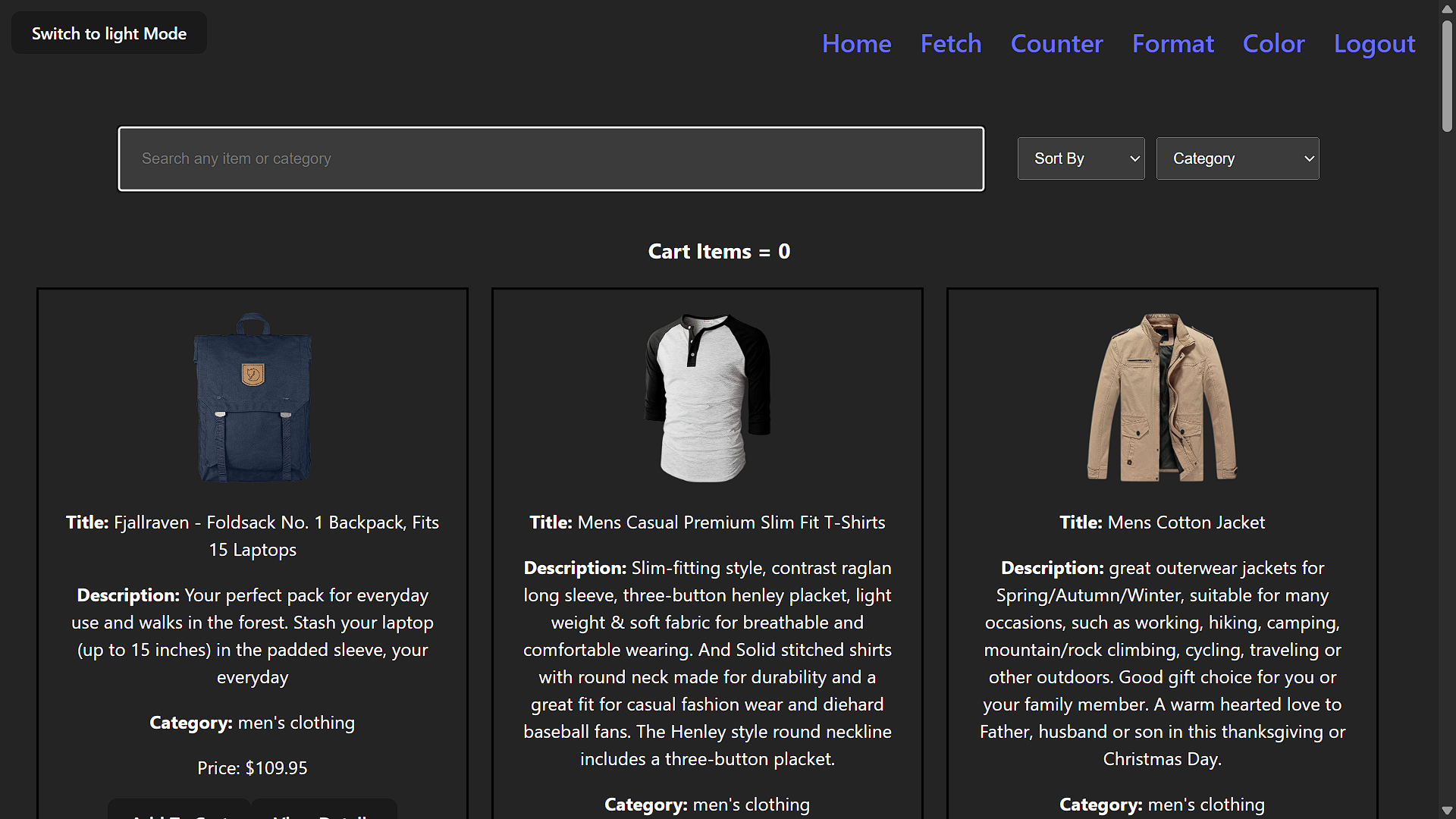Click the tan cotton jacket image
This screenshot has height=819, width=1456.
pos(1162,397)
